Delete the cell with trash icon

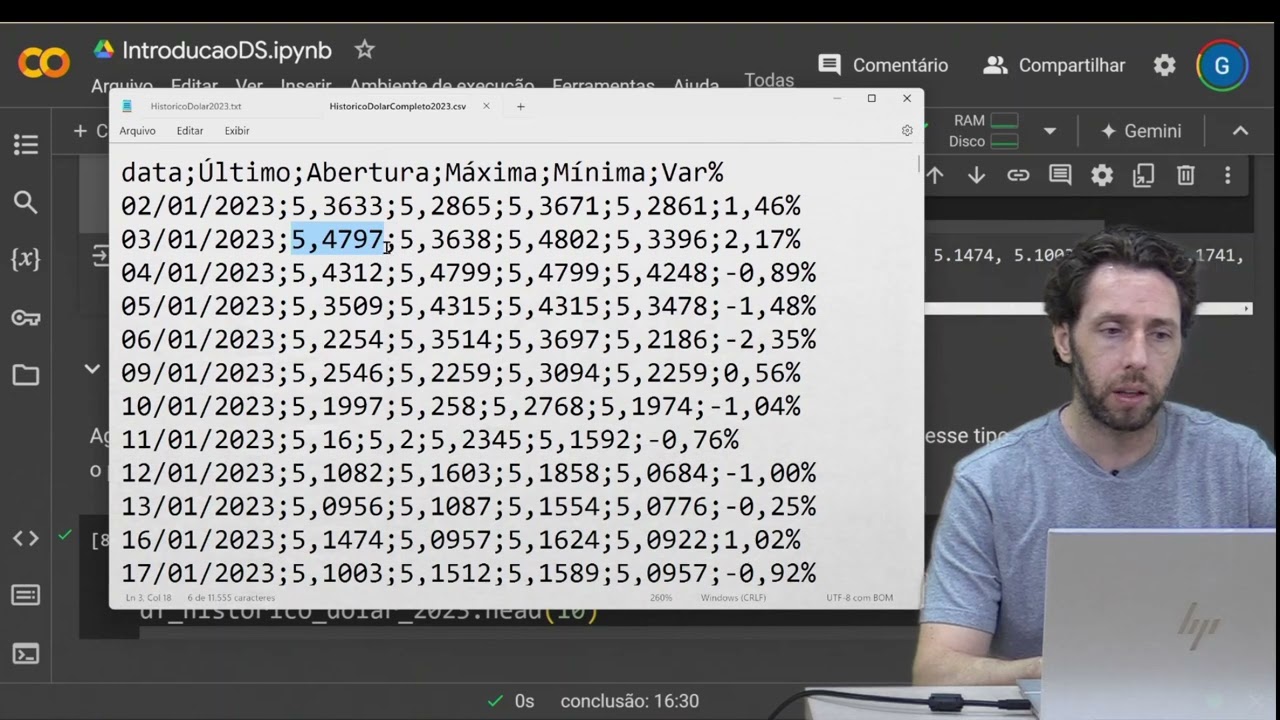[1186, 176]
